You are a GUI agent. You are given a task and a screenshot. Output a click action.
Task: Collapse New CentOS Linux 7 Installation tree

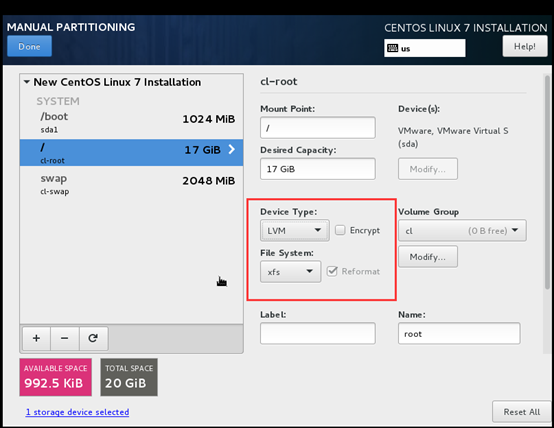pos(26,82)
